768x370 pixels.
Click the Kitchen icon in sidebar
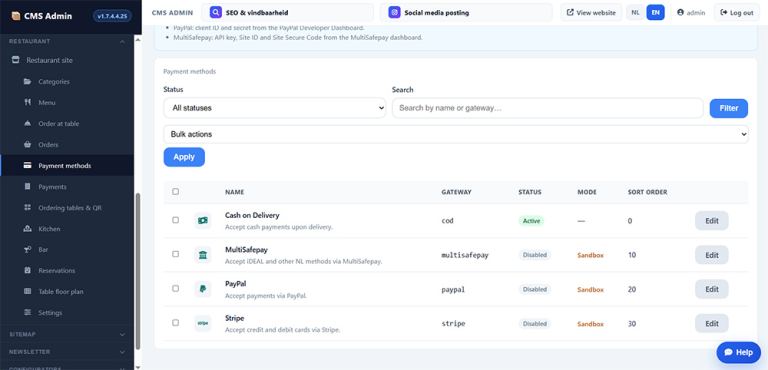click(27, 229)
